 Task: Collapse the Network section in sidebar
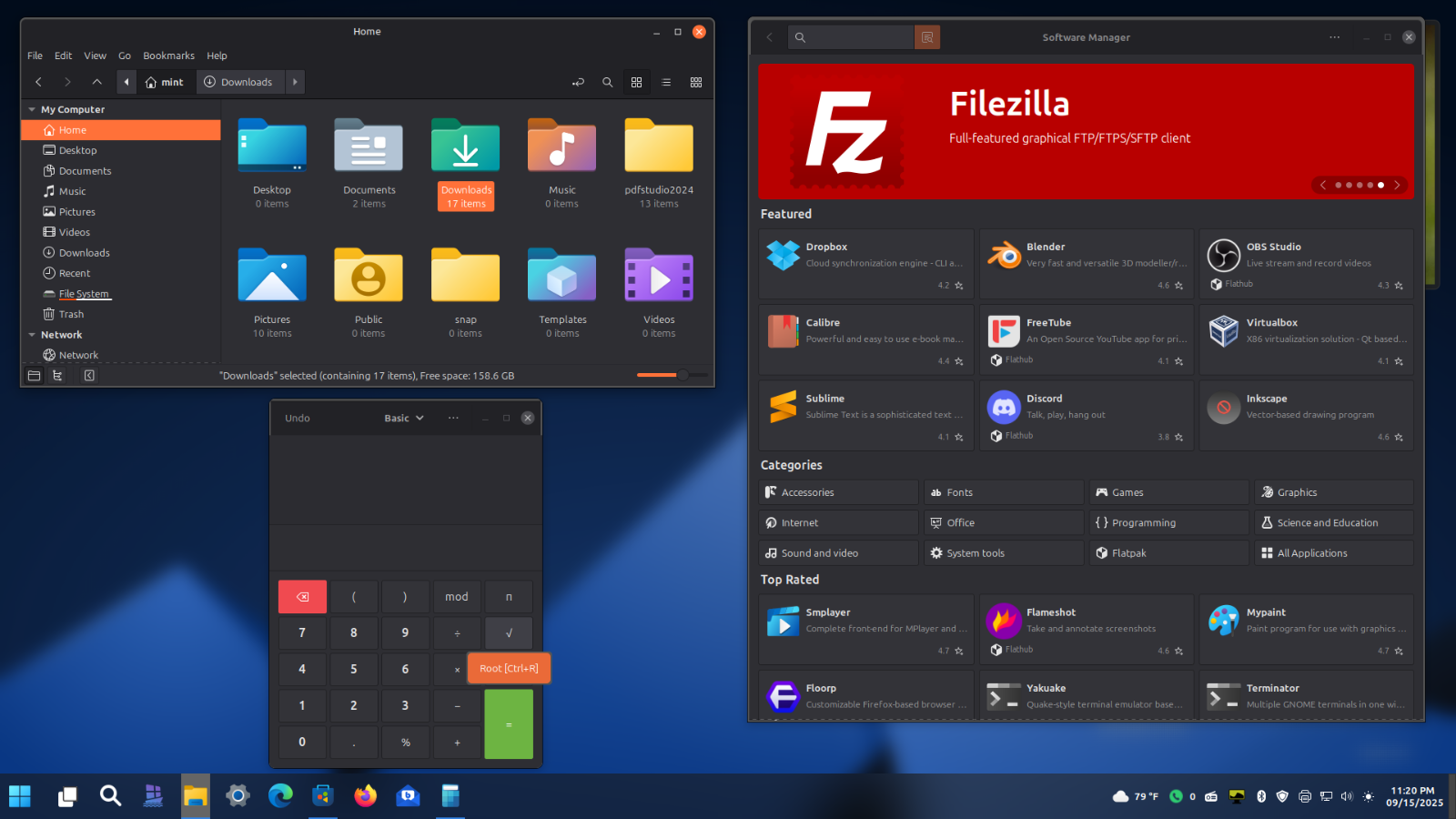pyautogui.click(x=32, y=335)
